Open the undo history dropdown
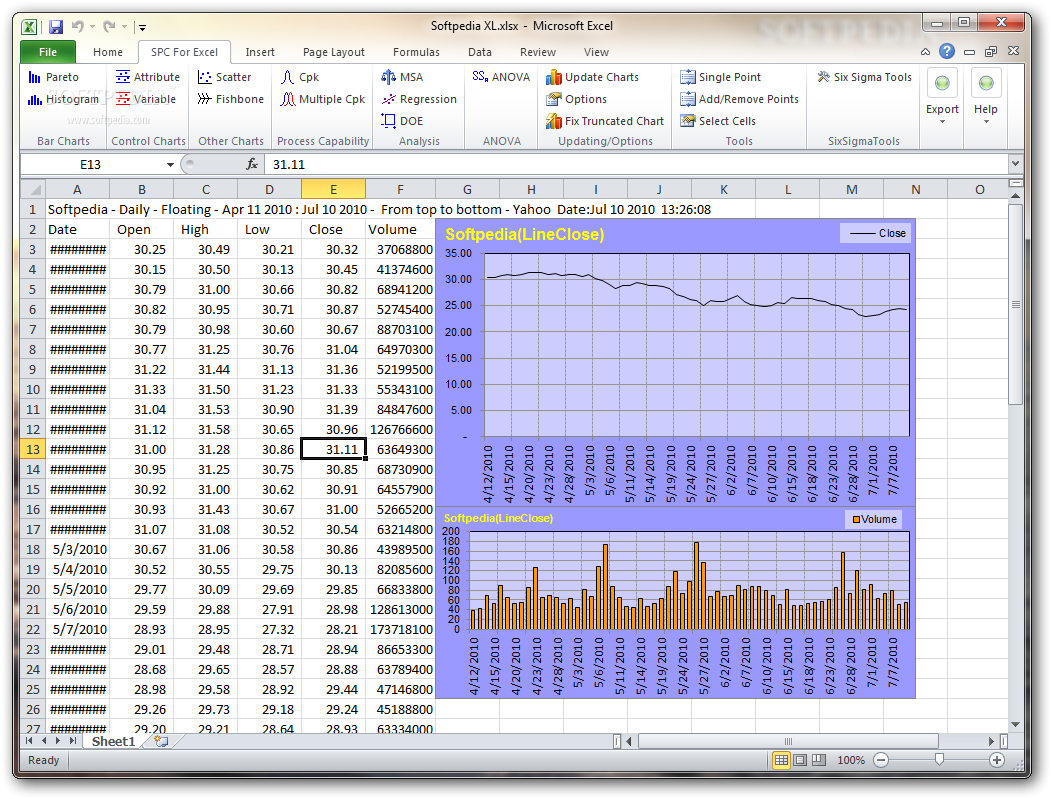Screen dimensions: 1052x799 [92, 27]
